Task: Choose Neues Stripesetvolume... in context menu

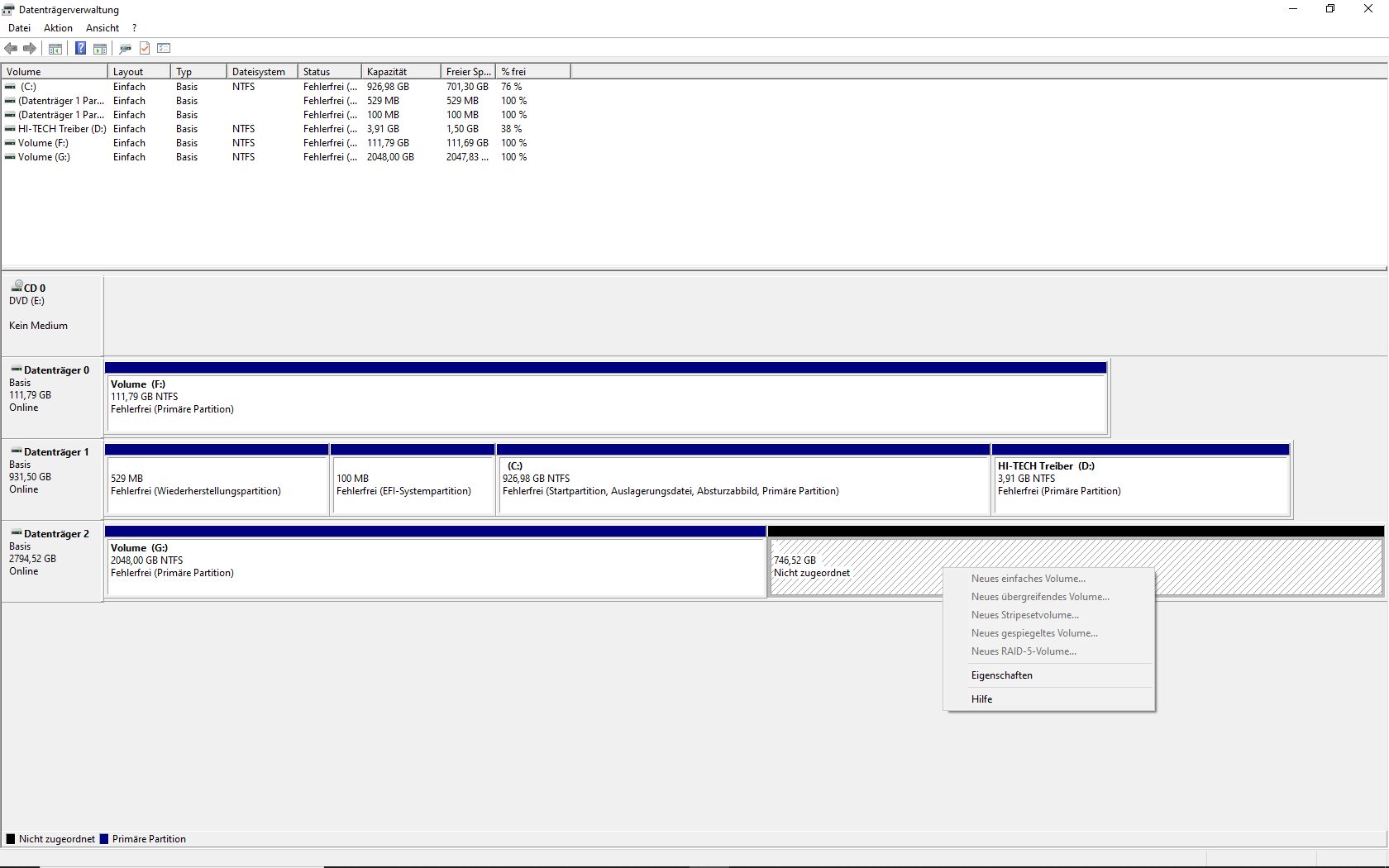Action: pyautogui.click(x=1049, y=615)
